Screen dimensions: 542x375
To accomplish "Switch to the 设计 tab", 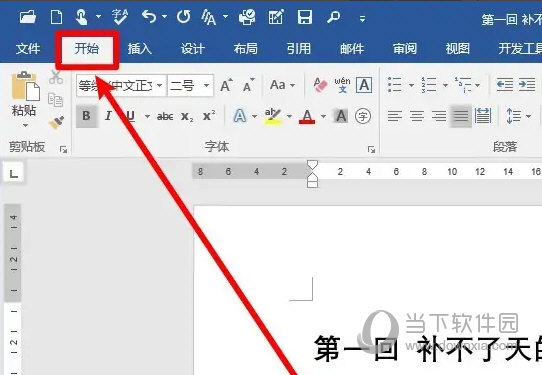I will click(193, 49).
